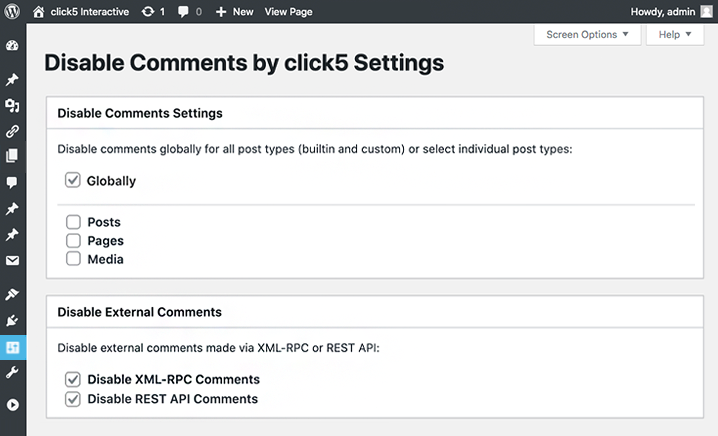Viewport: 718px width, 436px height.
Task: Click the page title Disable Comments by click5 Settings
Action: [x=244, y=63]
